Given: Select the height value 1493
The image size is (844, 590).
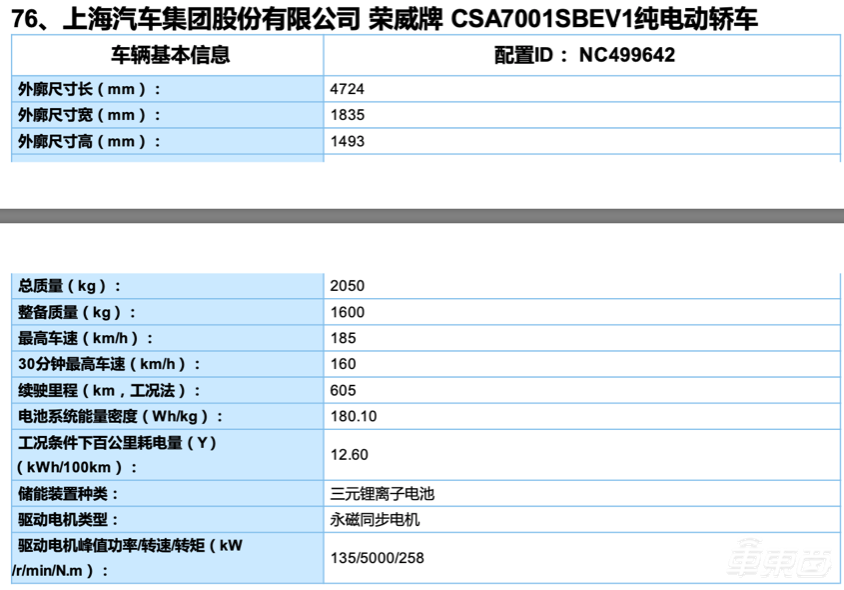Looking at the screenshot, I should [346, 141].
